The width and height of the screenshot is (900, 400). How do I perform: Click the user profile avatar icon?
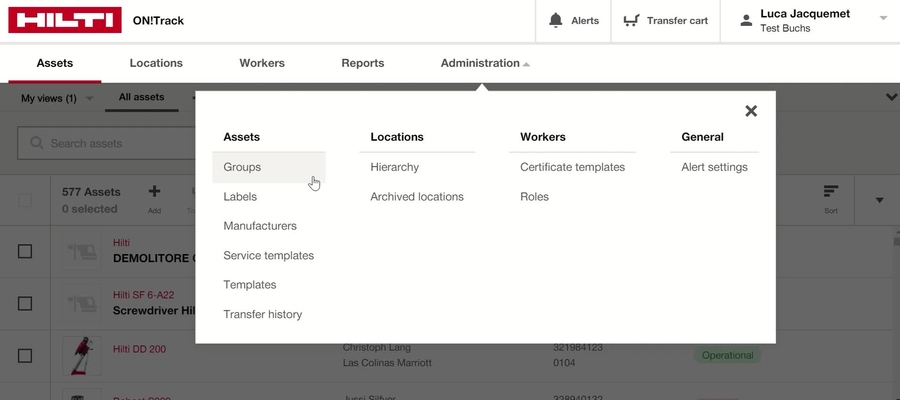[x=746, y=21]
